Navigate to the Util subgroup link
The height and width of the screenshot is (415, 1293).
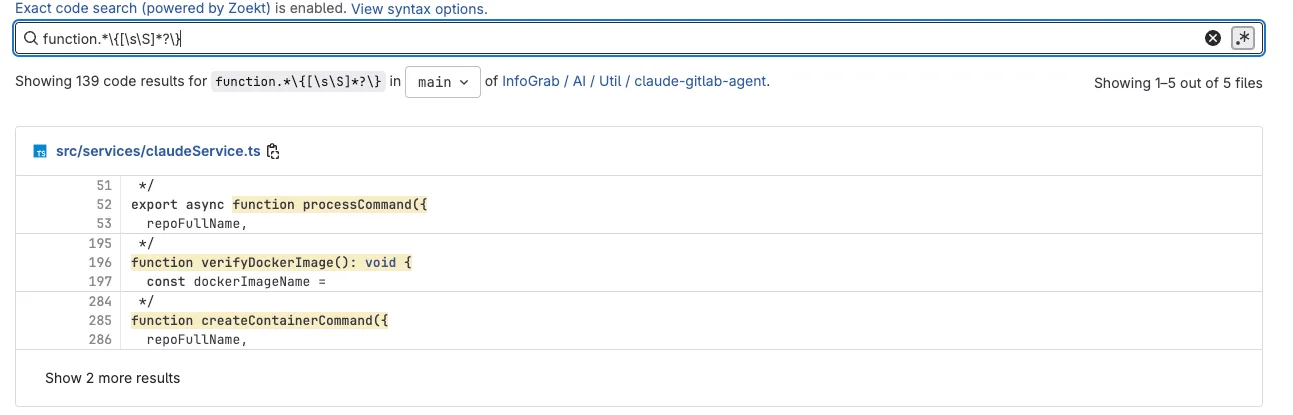point(611,82)
